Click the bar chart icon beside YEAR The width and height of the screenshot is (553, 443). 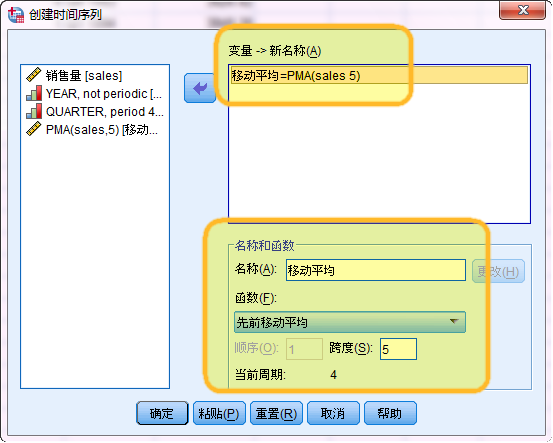34,93
